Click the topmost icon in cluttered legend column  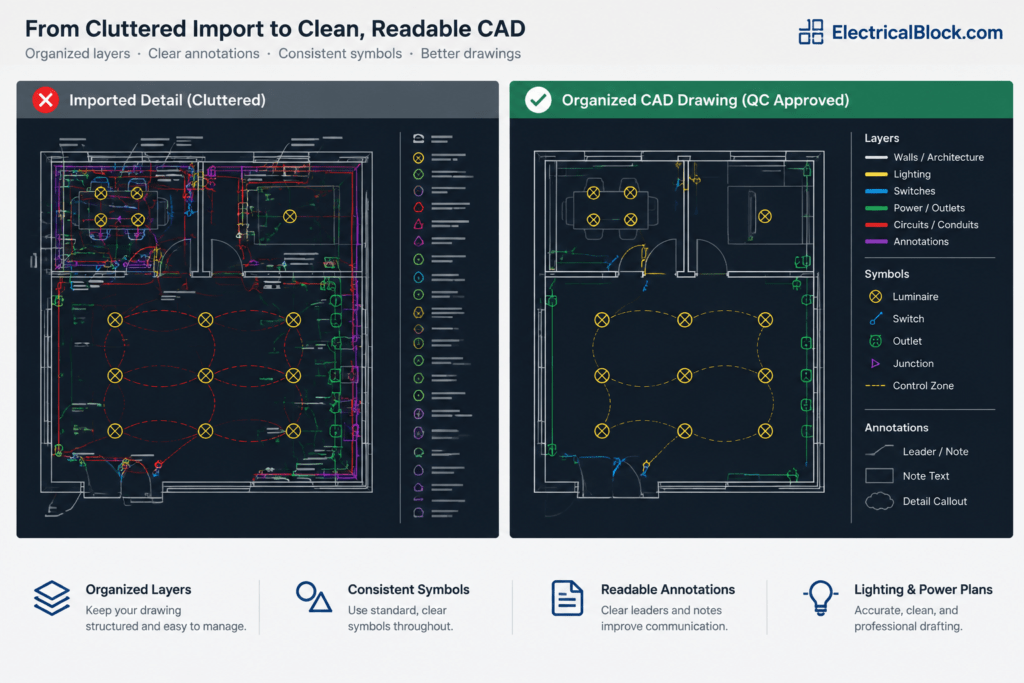click(x=419, y=138)
